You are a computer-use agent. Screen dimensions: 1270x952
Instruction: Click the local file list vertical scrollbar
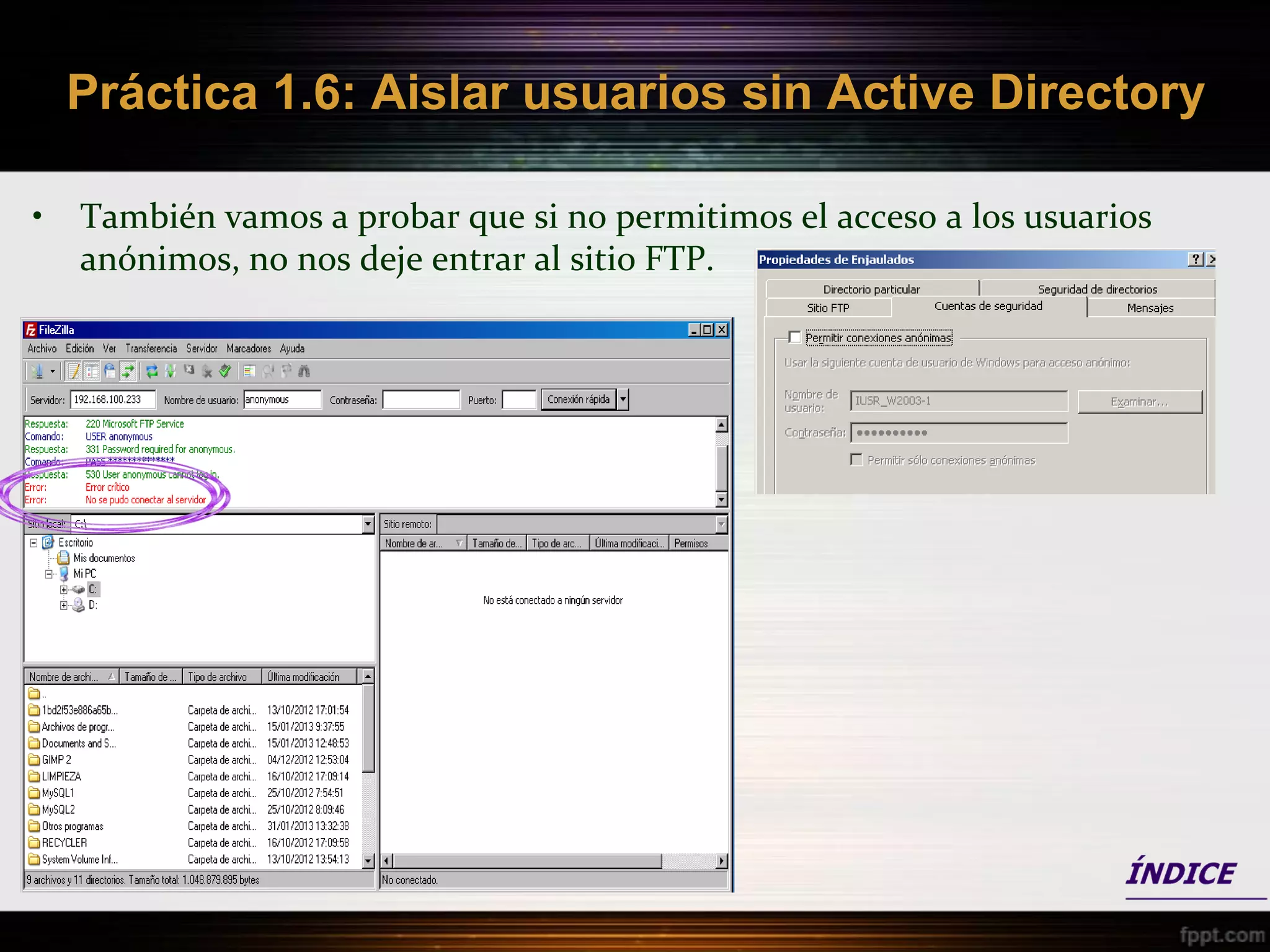click(368, 769)
